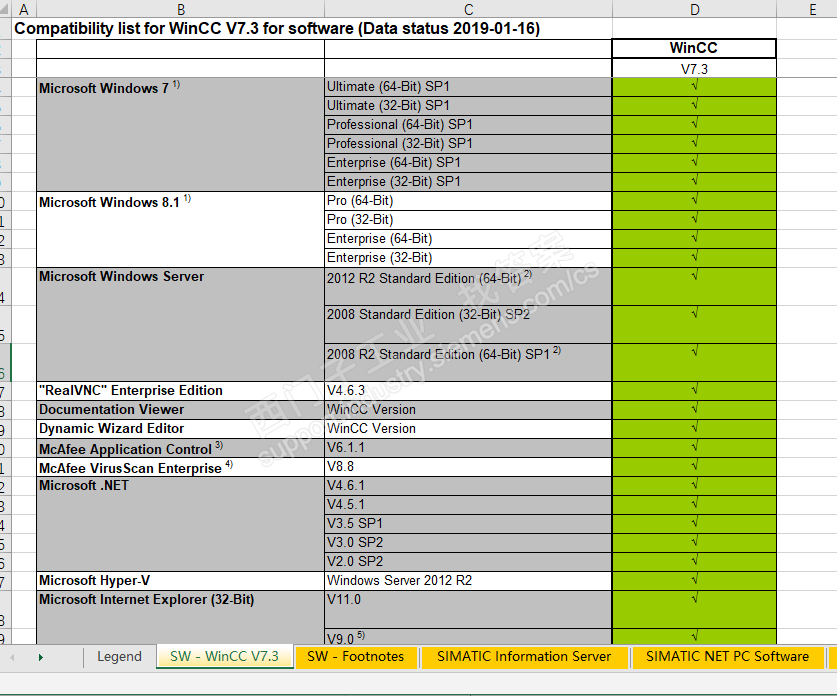Select the Professional (64-Bit) SP1 cell
Viewport: 837px width, 696px height.
point(468,125)
